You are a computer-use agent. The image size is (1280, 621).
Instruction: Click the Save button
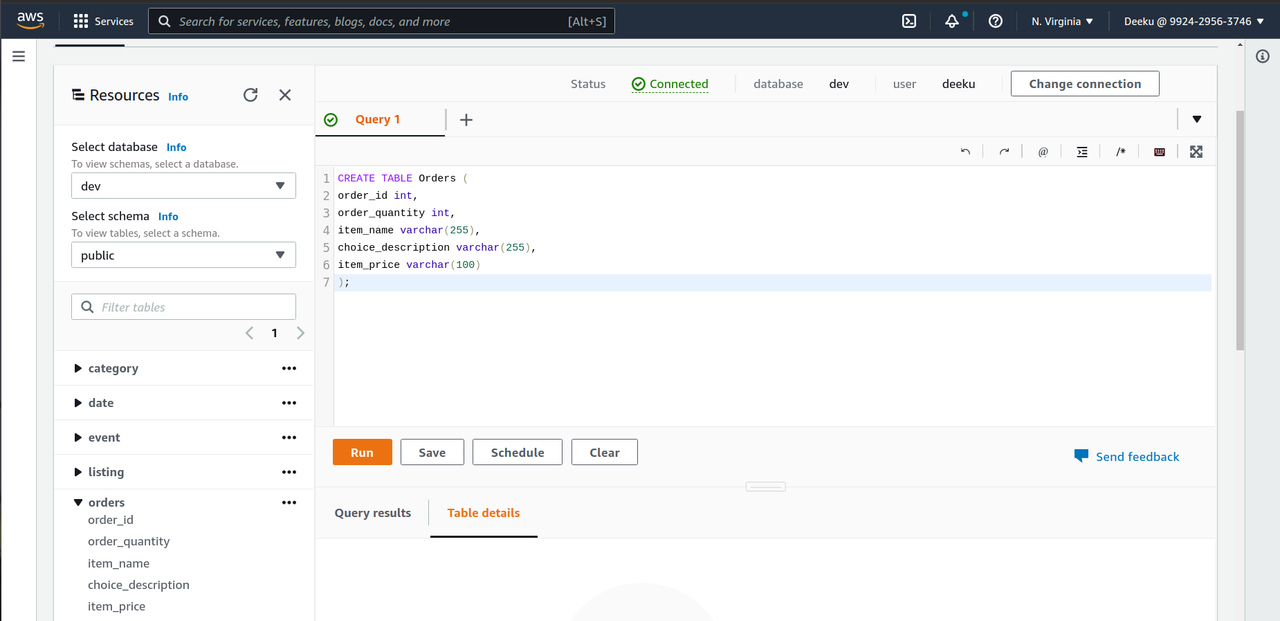[x=432, y=452]
